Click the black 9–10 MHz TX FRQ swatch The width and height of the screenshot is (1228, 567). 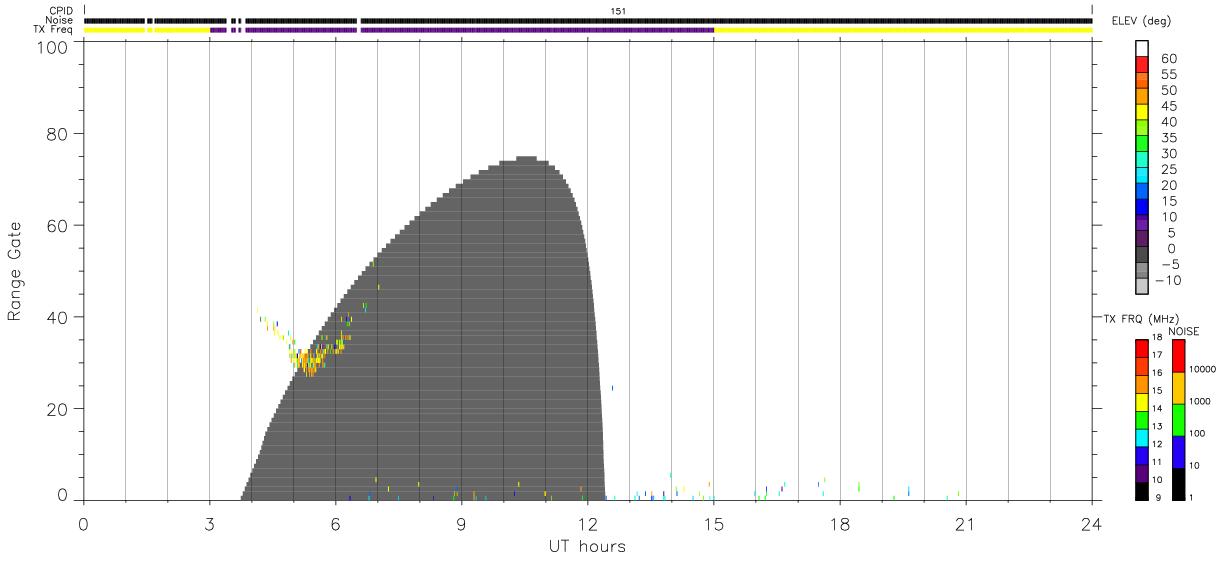(1142, 491)
